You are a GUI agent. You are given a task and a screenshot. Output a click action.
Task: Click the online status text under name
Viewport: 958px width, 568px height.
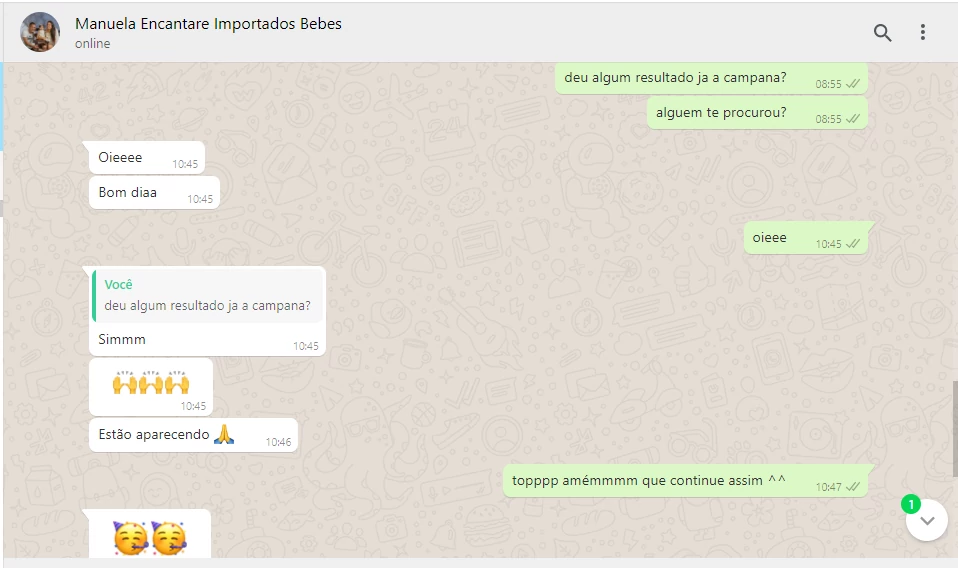(93, 44)
